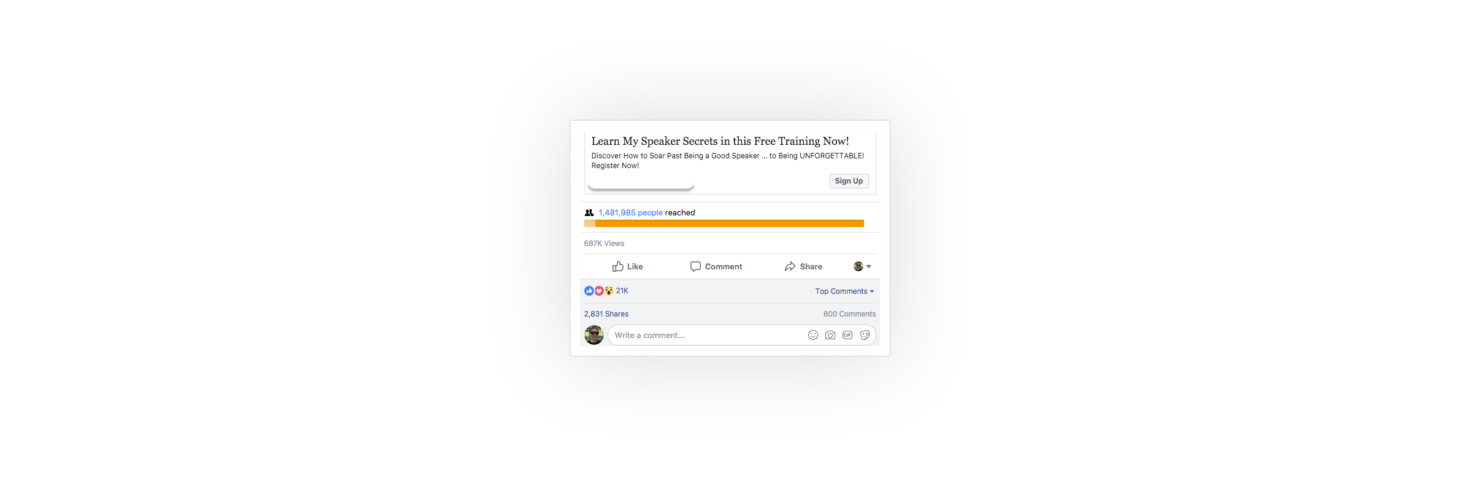Screen dimensions: 1460x479
Task: Show the 21K reactions count
Action: pyautogui.click(x=622, y=291)
